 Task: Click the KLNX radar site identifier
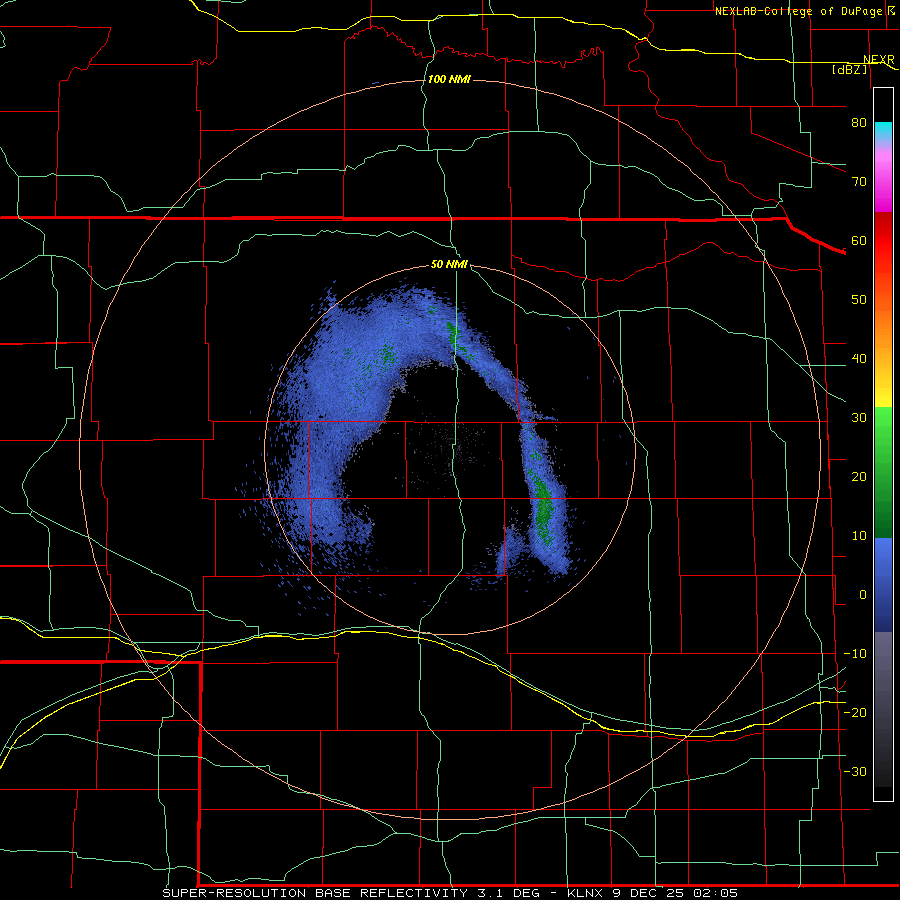588,893
